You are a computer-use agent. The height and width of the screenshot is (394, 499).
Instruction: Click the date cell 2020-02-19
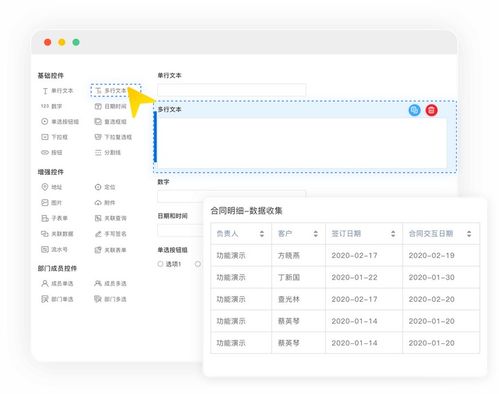(x=431, y=255)
